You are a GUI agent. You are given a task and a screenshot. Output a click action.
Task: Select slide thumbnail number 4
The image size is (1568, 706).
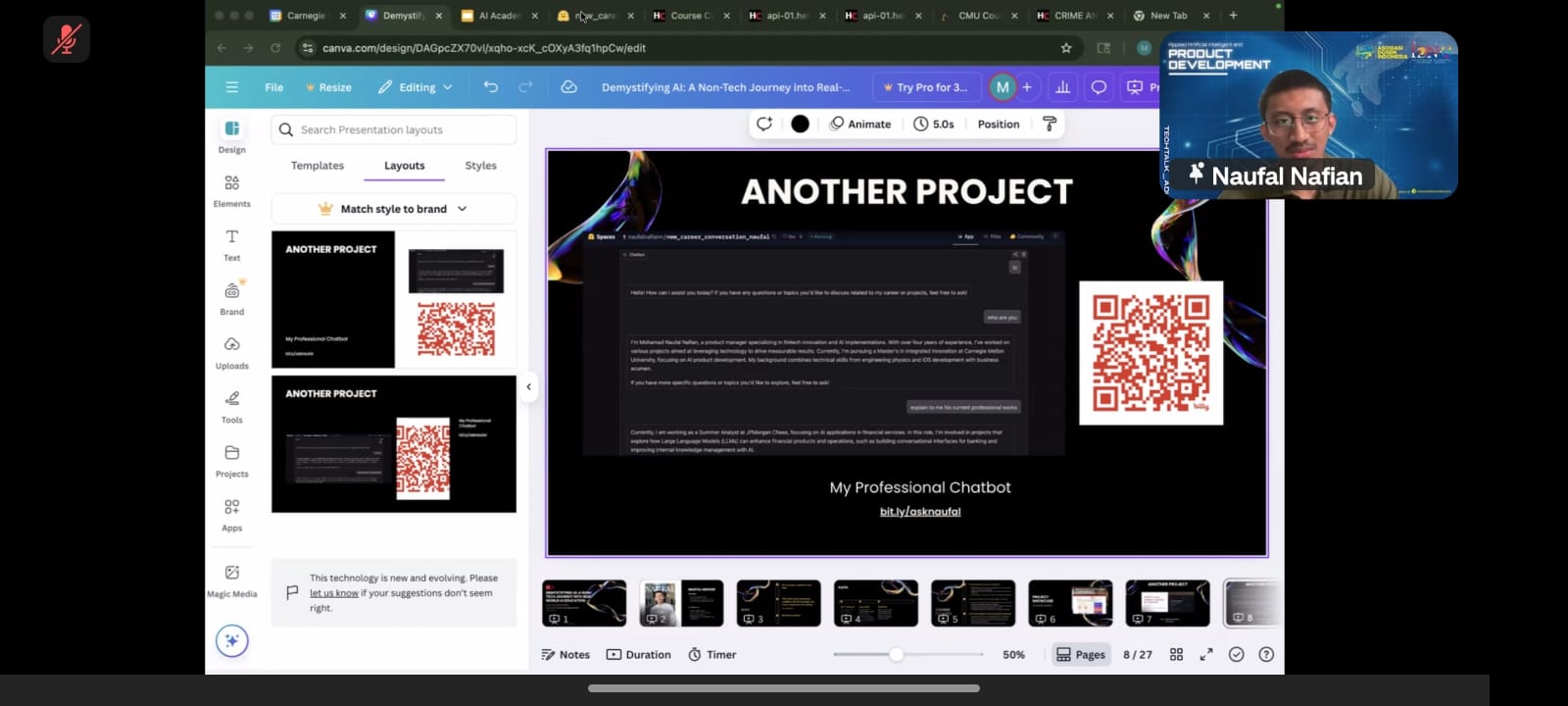(876, 603)
